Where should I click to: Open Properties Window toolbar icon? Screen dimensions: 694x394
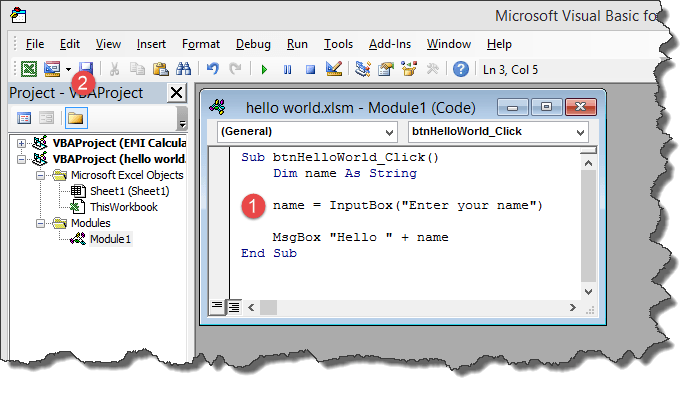point(386,69)
